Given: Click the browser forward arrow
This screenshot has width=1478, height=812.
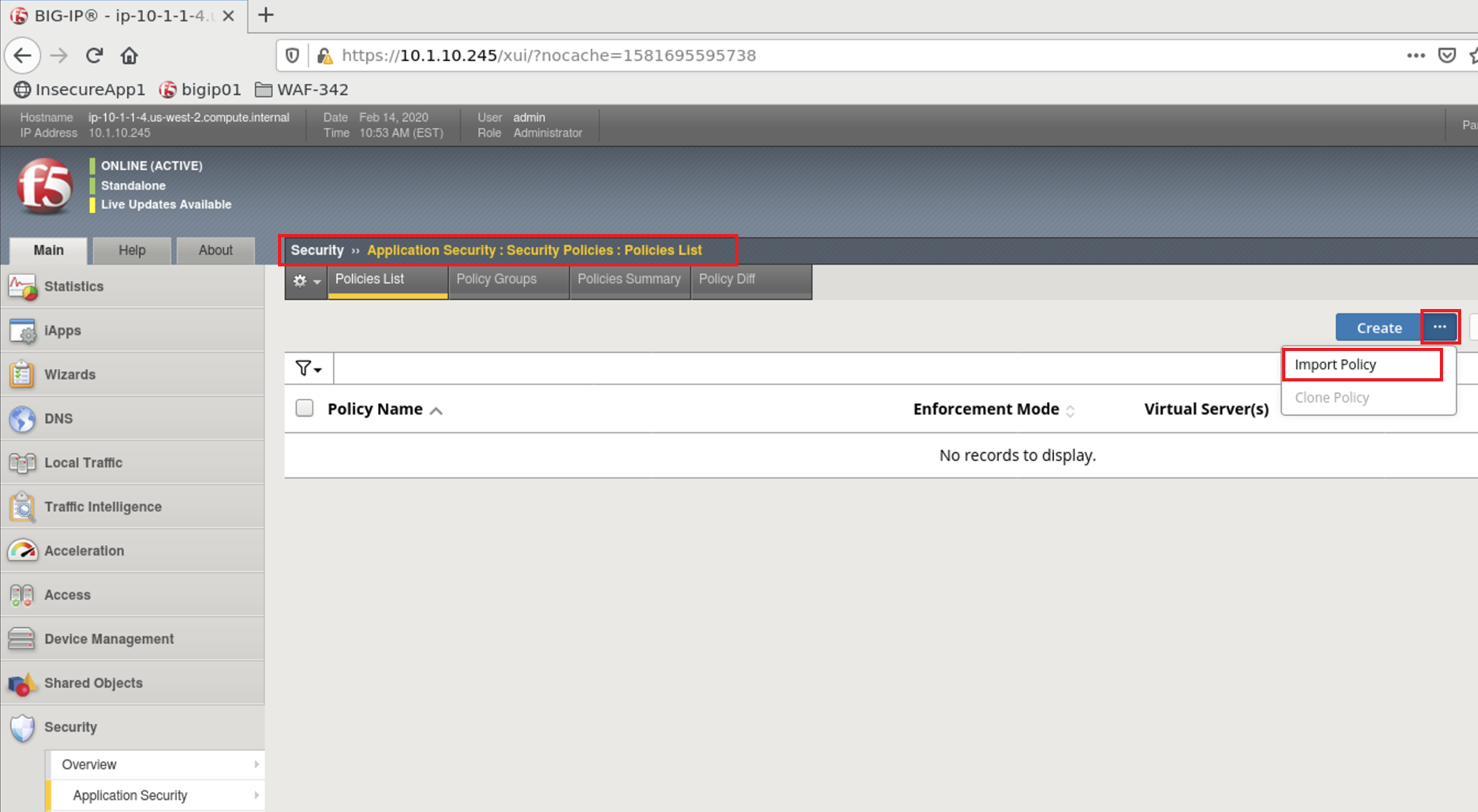Looking at the screenshot, I should click(59, 56).
